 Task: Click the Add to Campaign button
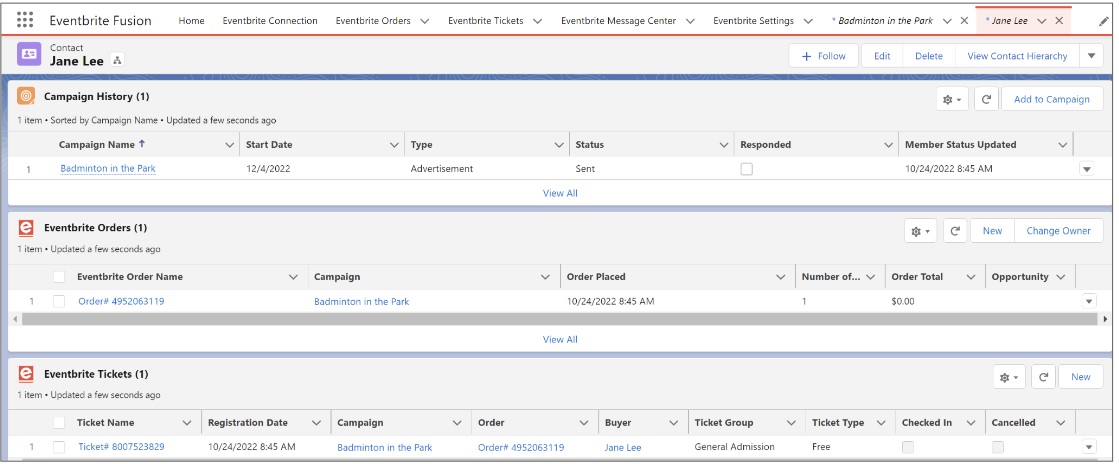pyautogui.click(x=1051, y=99)
